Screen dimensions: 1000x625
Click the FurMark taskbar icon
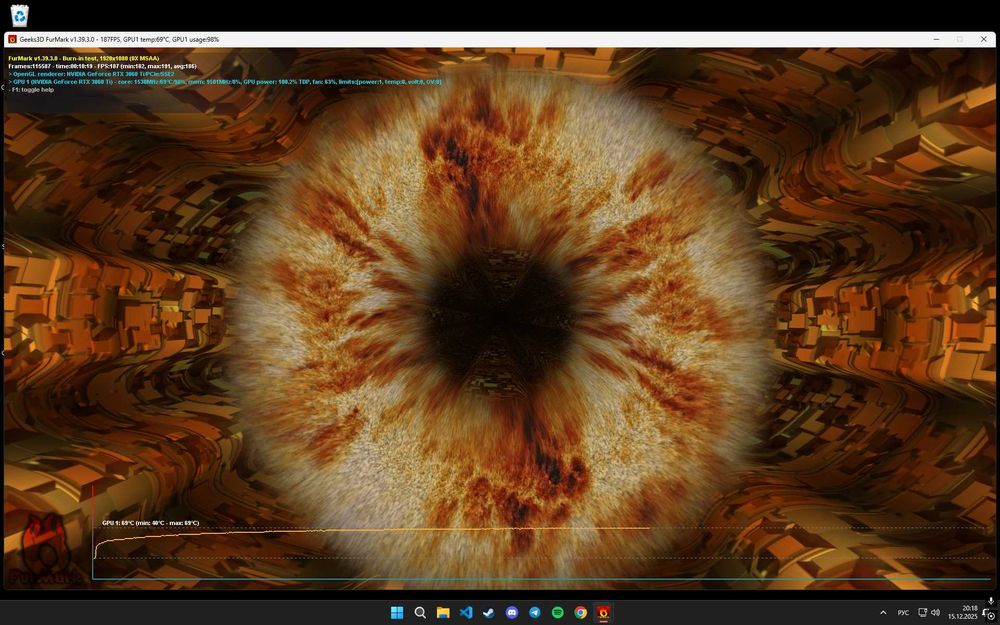coord(603,613)
